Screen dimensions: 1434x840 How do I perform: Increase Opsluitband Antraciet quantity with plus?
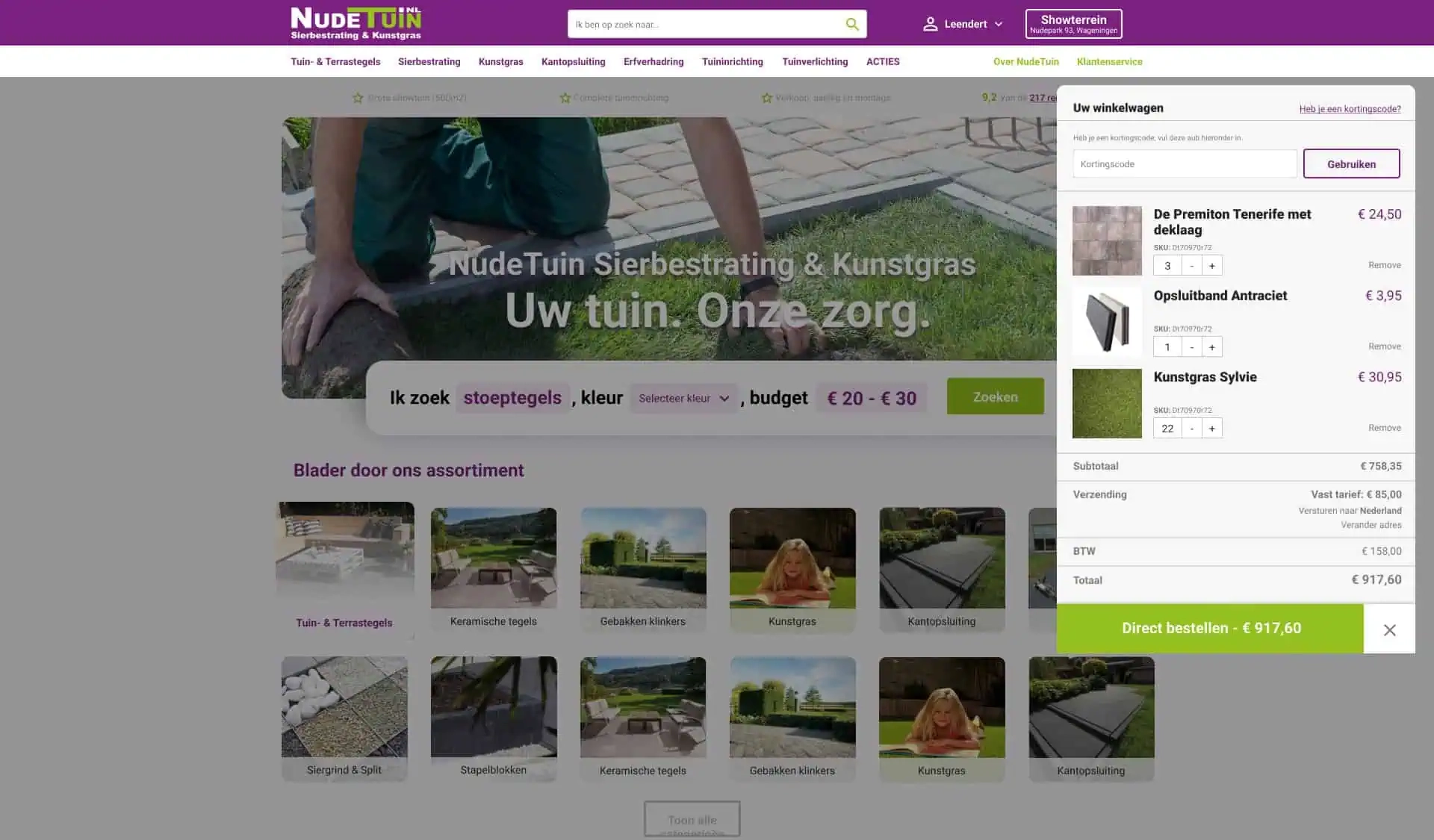click(x=1211, y=347)
